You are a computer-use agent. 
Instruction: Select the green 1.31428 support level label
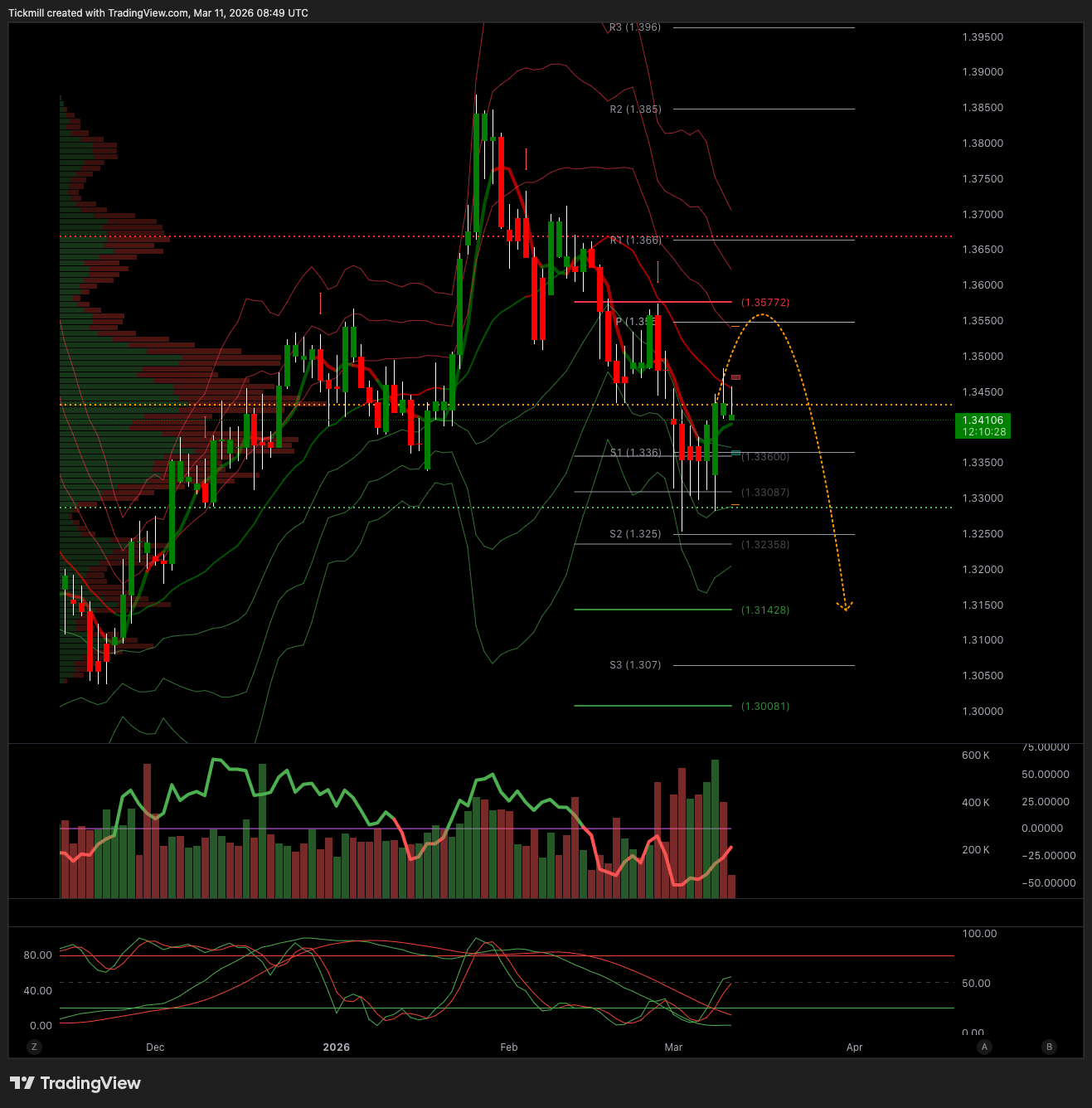click(x=764, y=610)
